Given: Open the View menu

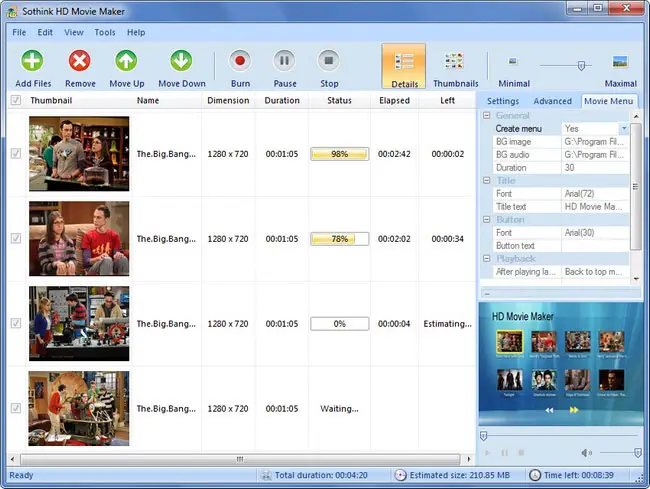Looking at the screenshot, I should click(74, 32).
